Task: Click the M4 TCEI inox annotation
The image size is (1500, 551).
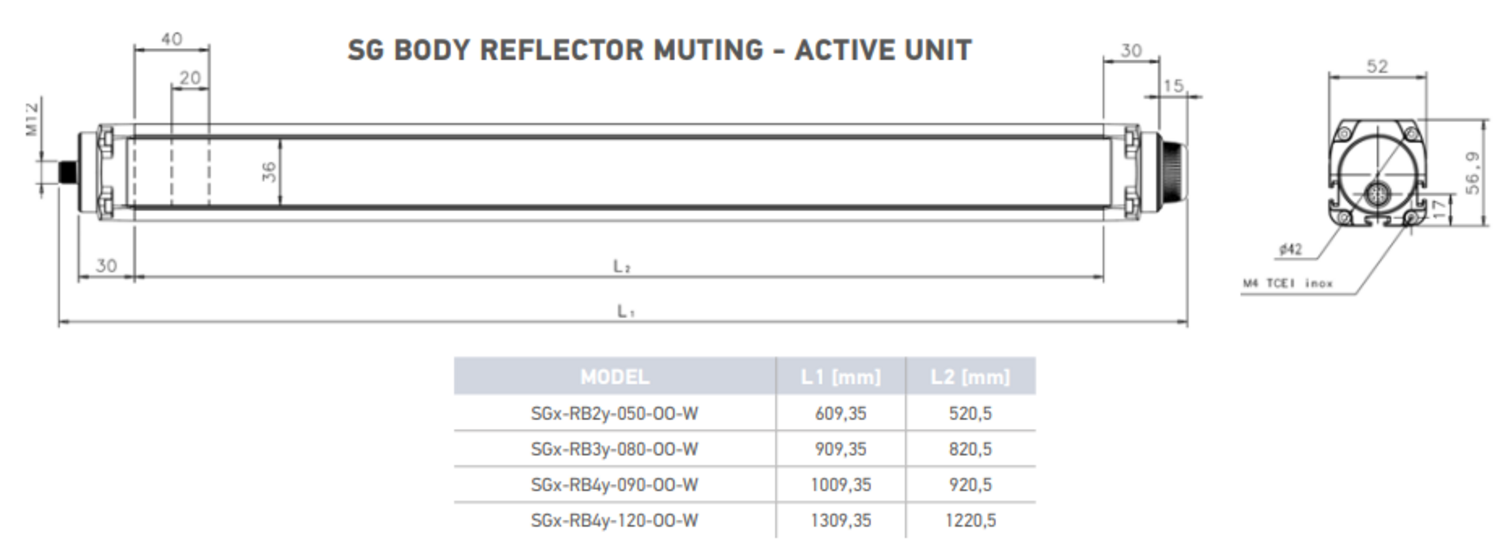Action: coord(1287,284)
